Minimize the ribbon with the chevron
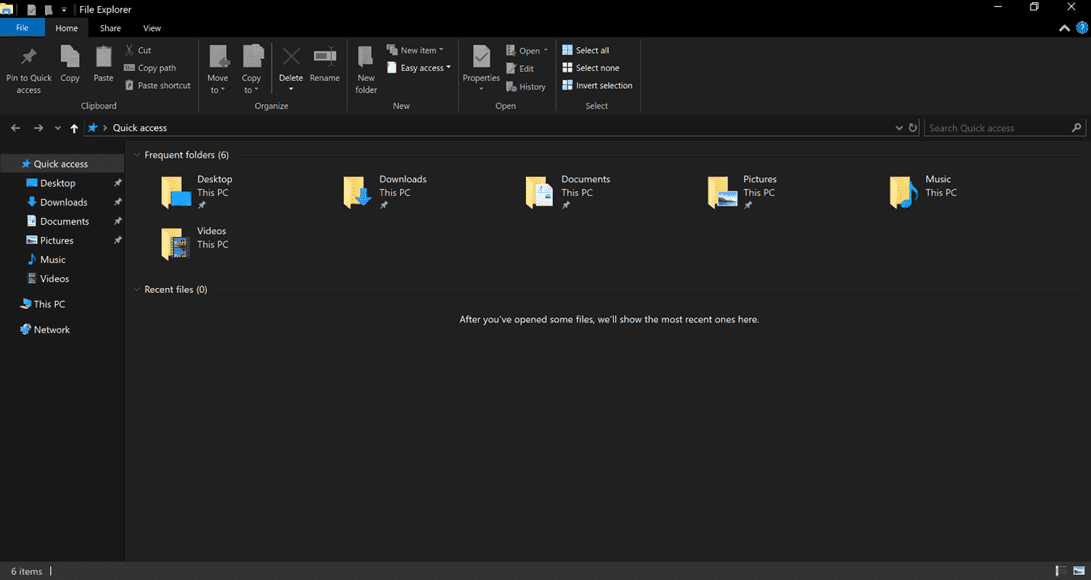Screen dimensions: 1091x580 pos(1064,29)
